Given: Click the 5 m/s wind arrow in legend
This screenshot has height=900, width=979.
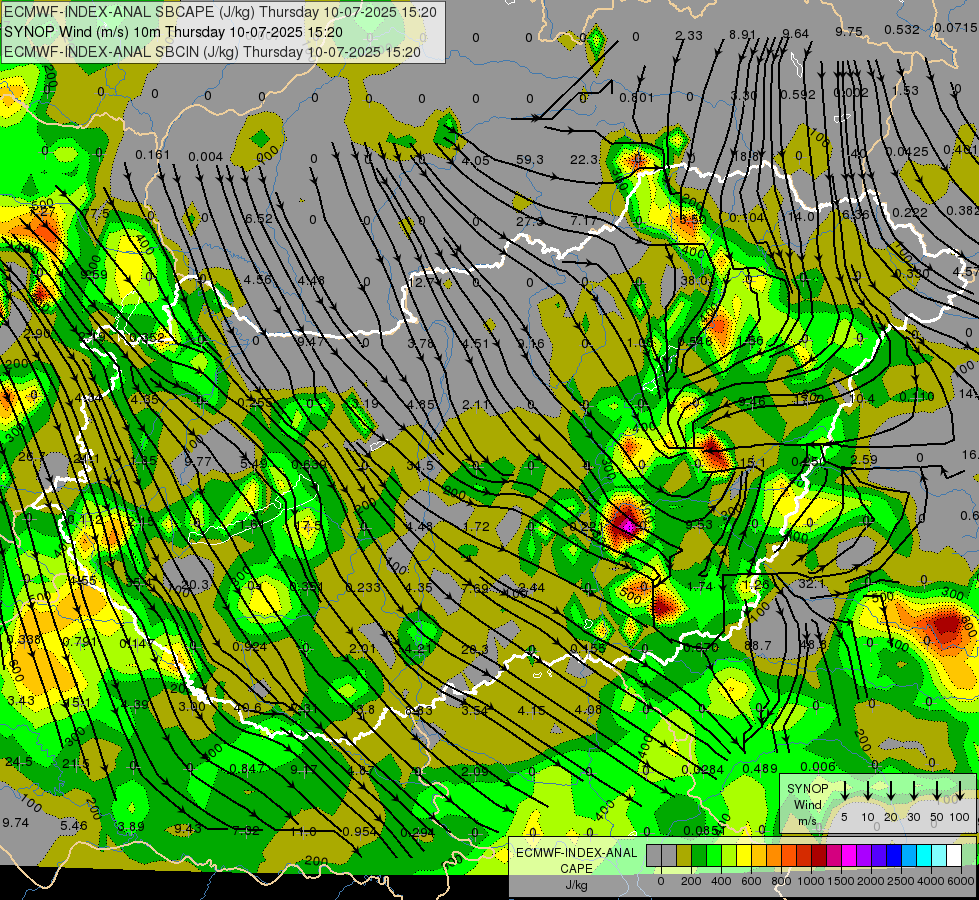Looking at the screenshot, I should coord(844,791).
